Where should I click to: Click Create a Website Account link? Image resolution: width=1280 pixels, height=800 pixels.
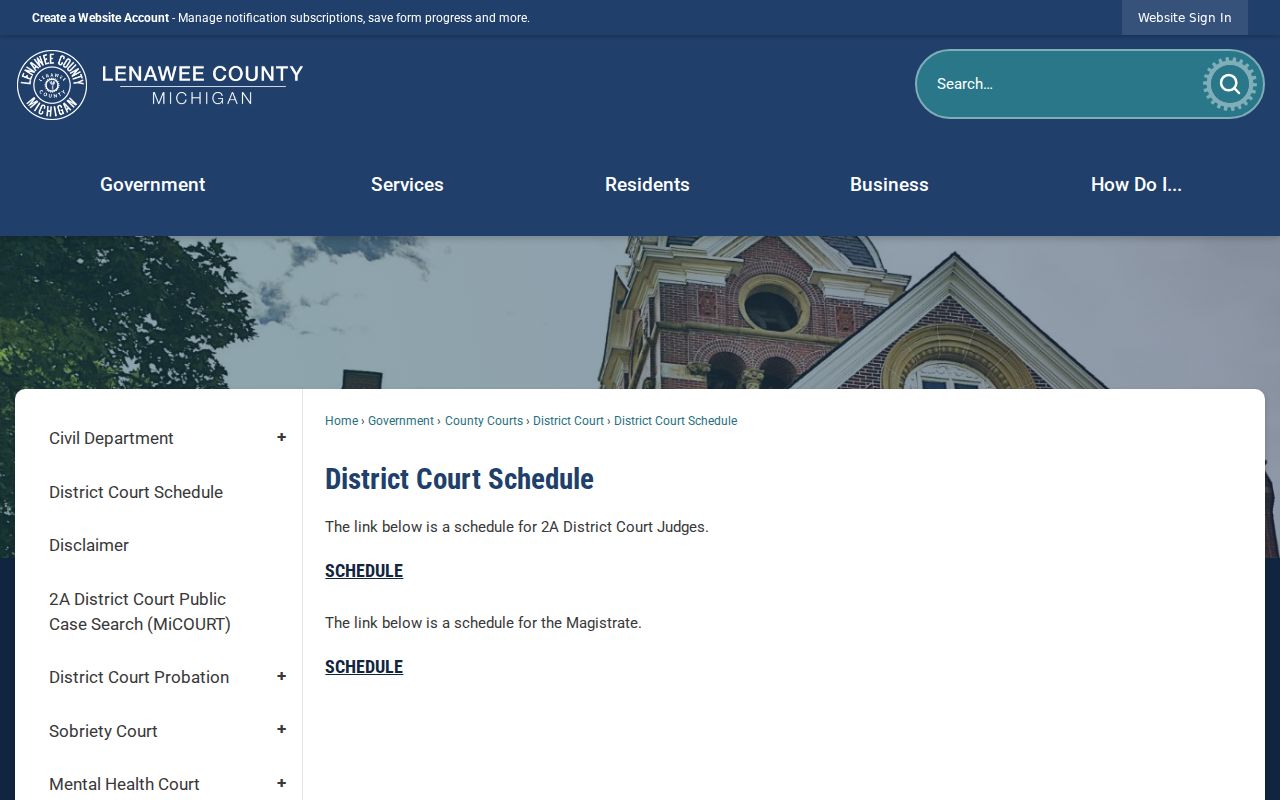(x=100, y=18)
